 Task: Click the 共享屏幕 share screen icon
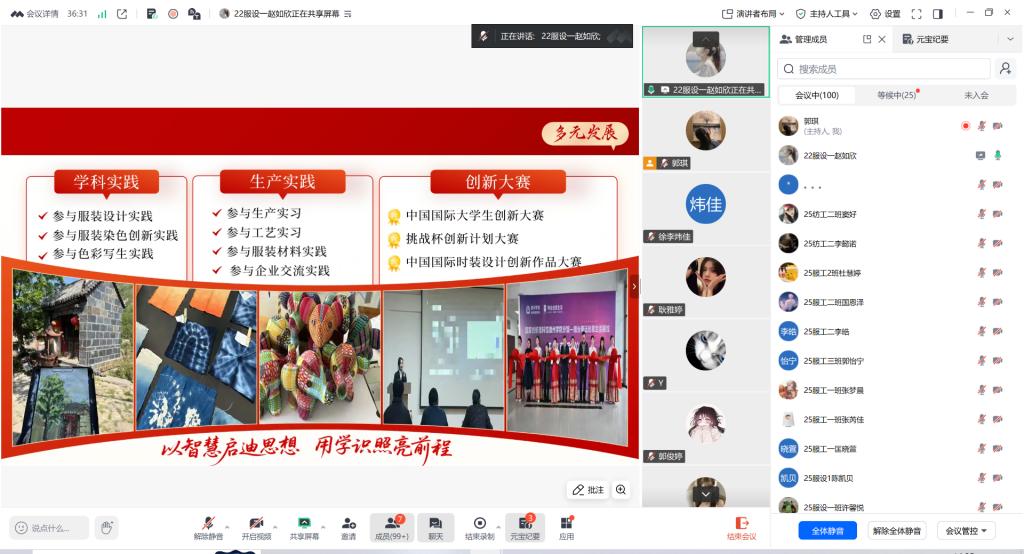point(304,527)
